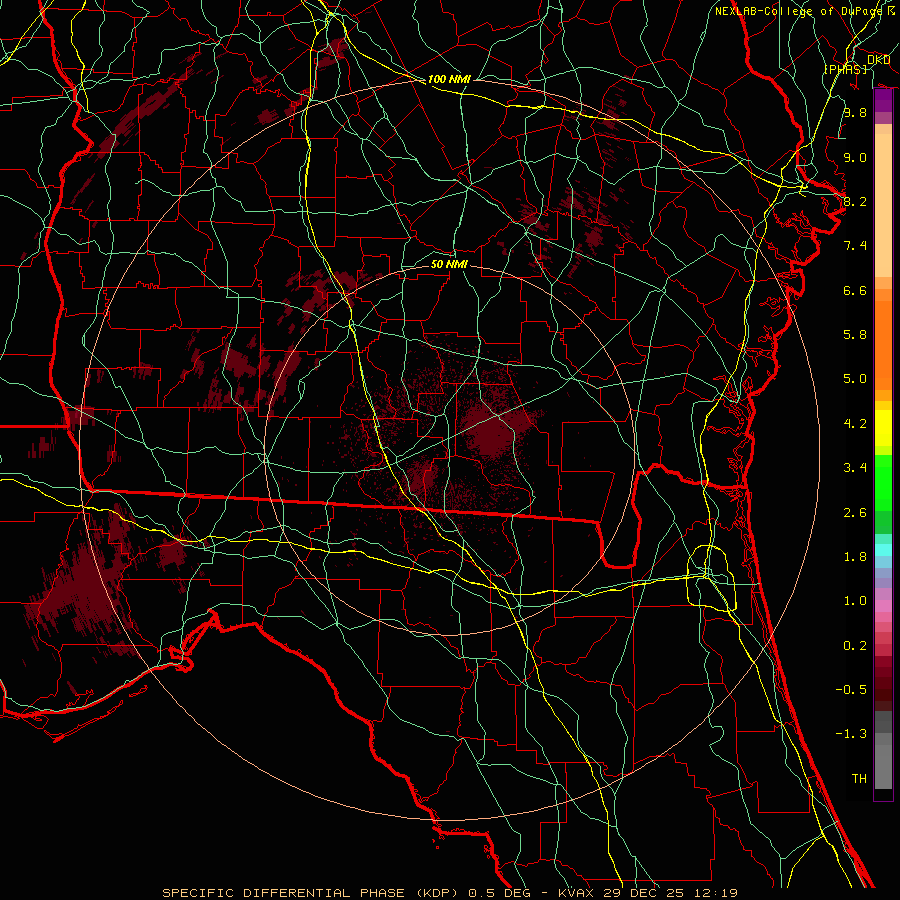
Task: Click the 50 NMI range ring label
Action: click(449, 264)
